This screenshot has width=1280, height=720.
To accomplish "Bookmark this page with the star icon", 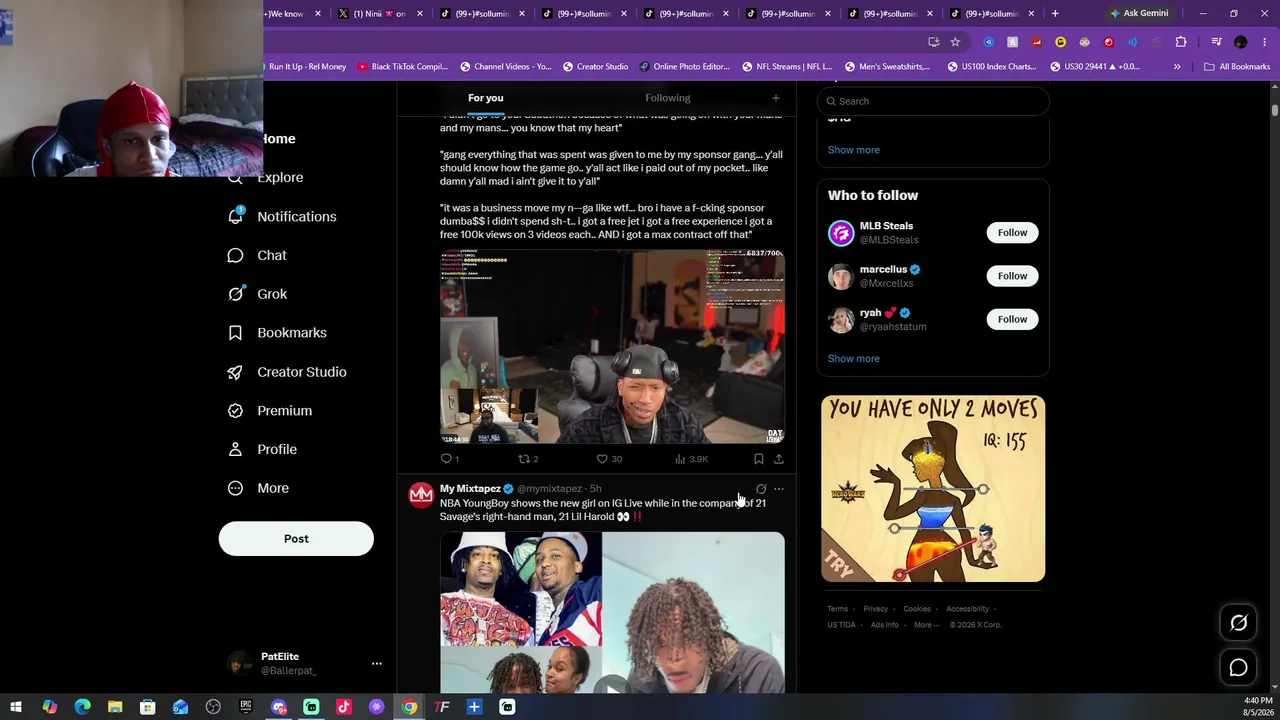I will (x=955, y=42).
